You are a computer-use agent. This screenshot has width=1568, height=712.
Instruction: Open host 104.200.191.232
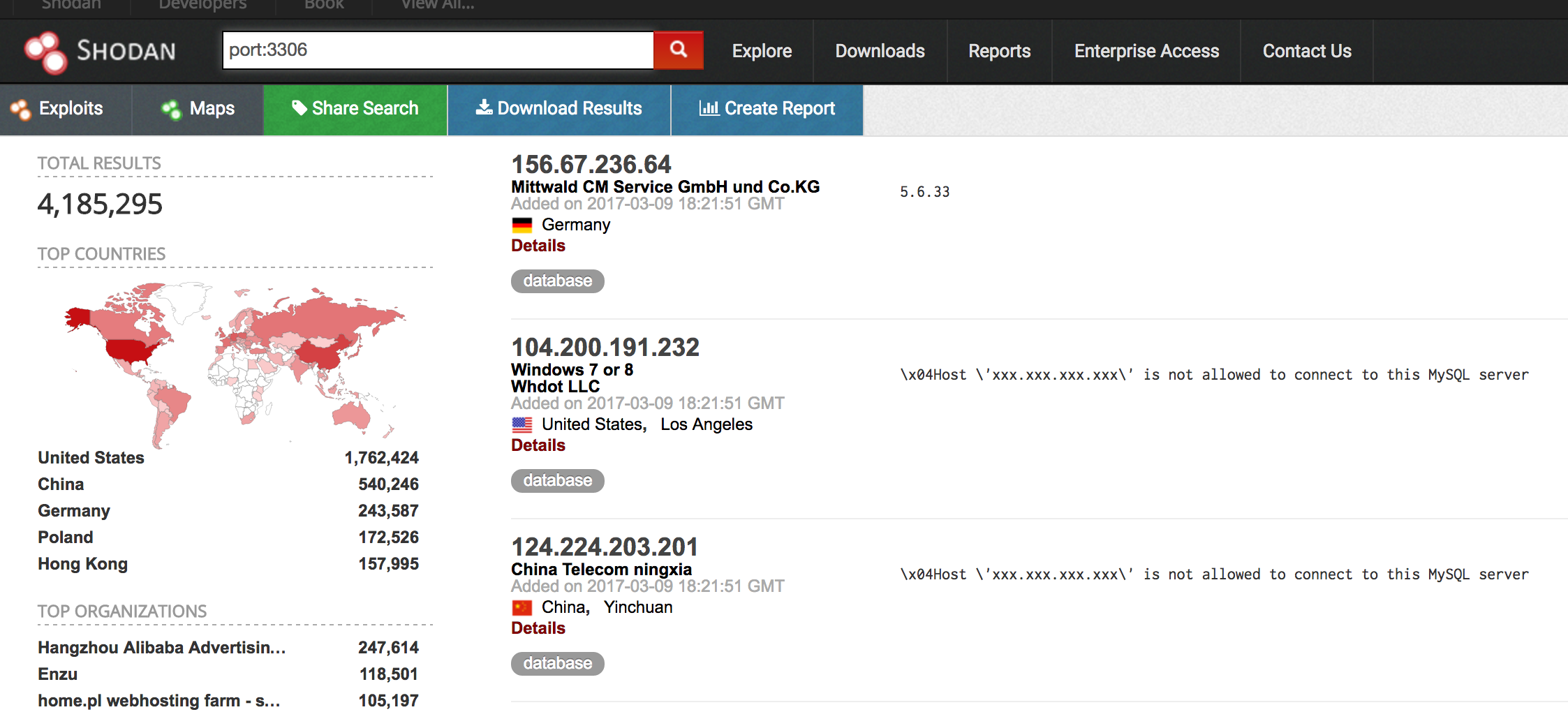click(605, 348)
